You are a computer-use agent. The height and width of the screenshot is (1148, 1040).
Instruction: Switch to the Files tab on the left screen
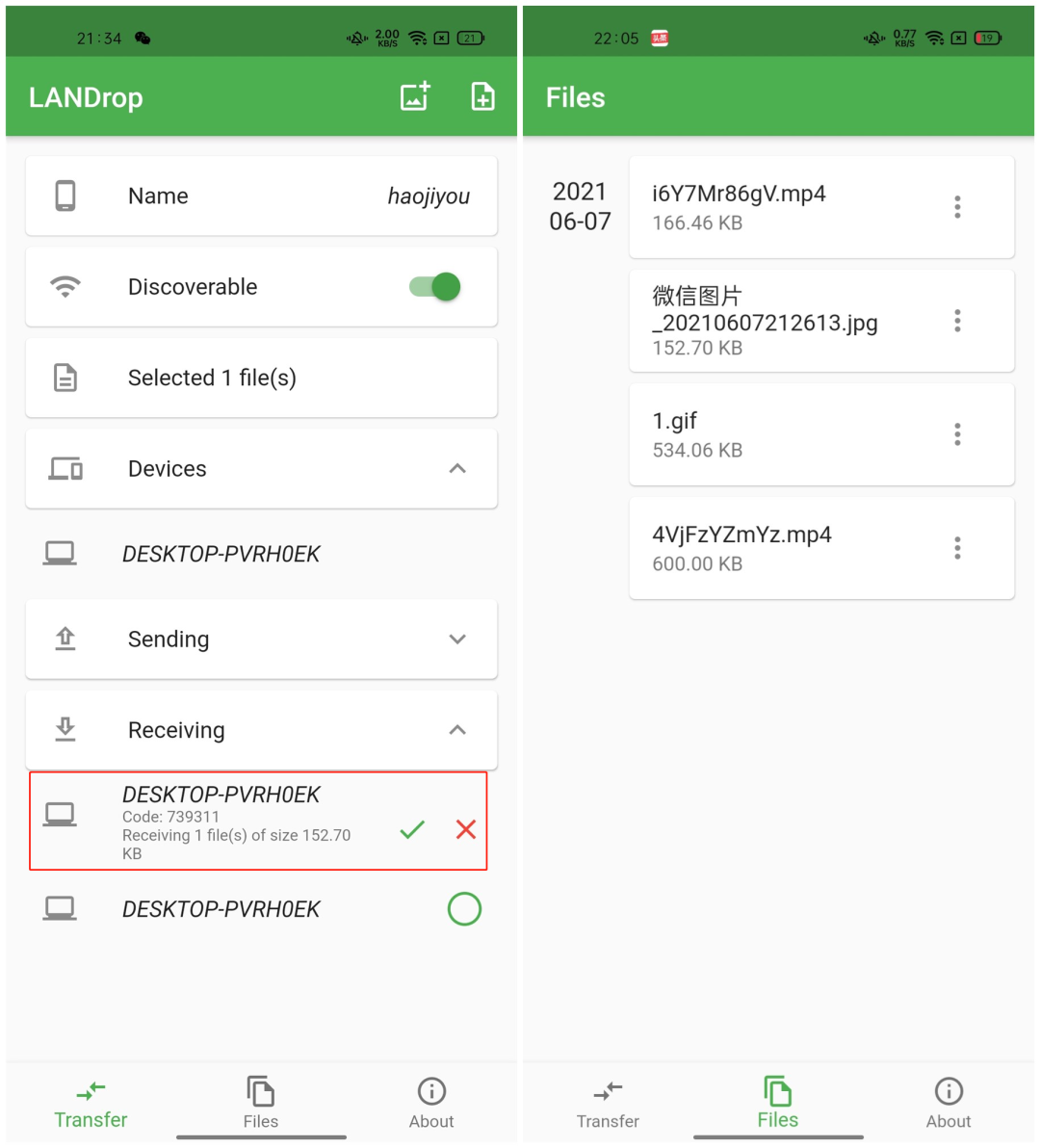click(x=261, y=1103)
